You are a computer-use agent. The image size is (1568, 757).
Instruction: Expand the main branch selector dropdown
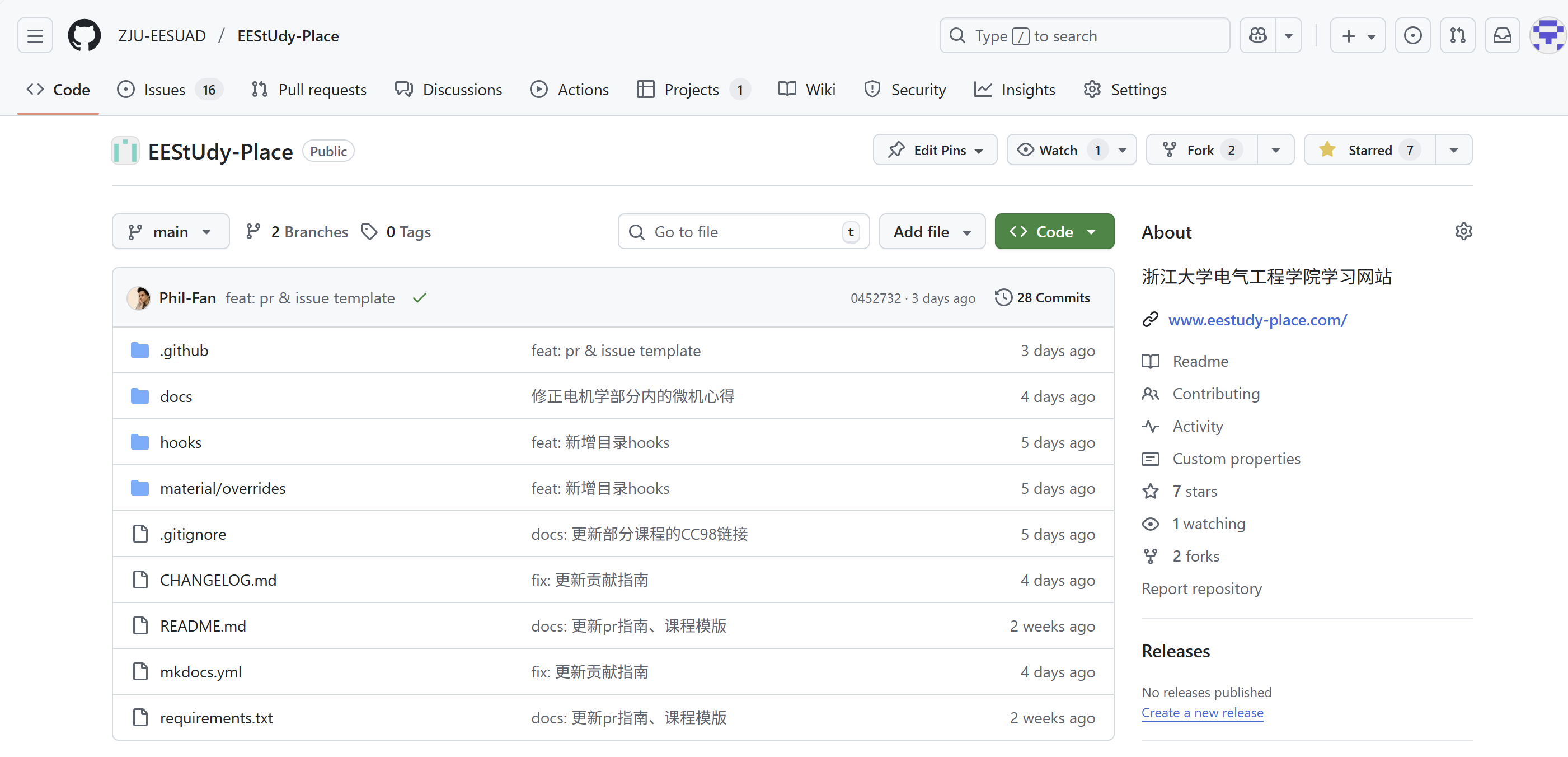click(x=171, y=231)
